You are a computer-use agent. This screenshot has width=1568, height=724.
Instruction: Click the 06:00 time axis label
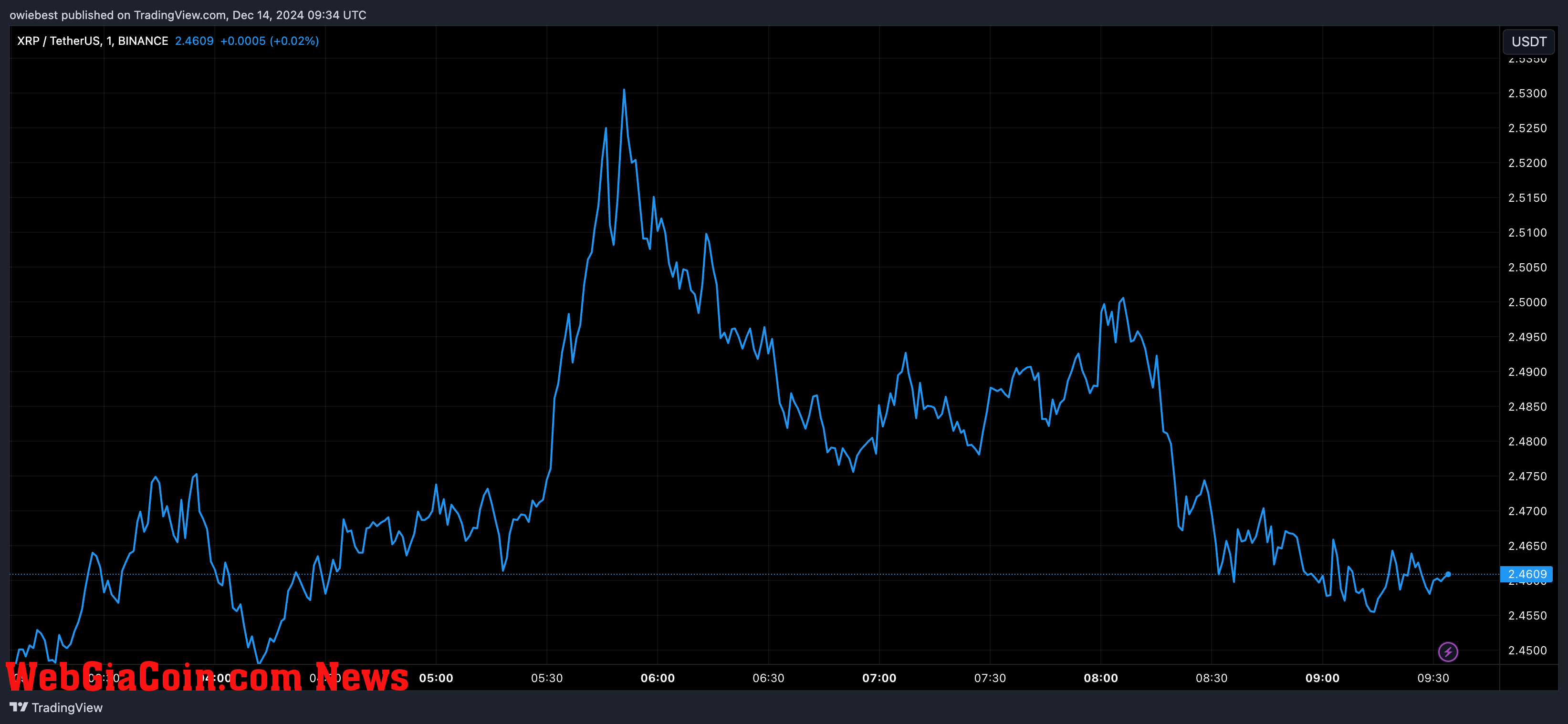click(658, 678)
